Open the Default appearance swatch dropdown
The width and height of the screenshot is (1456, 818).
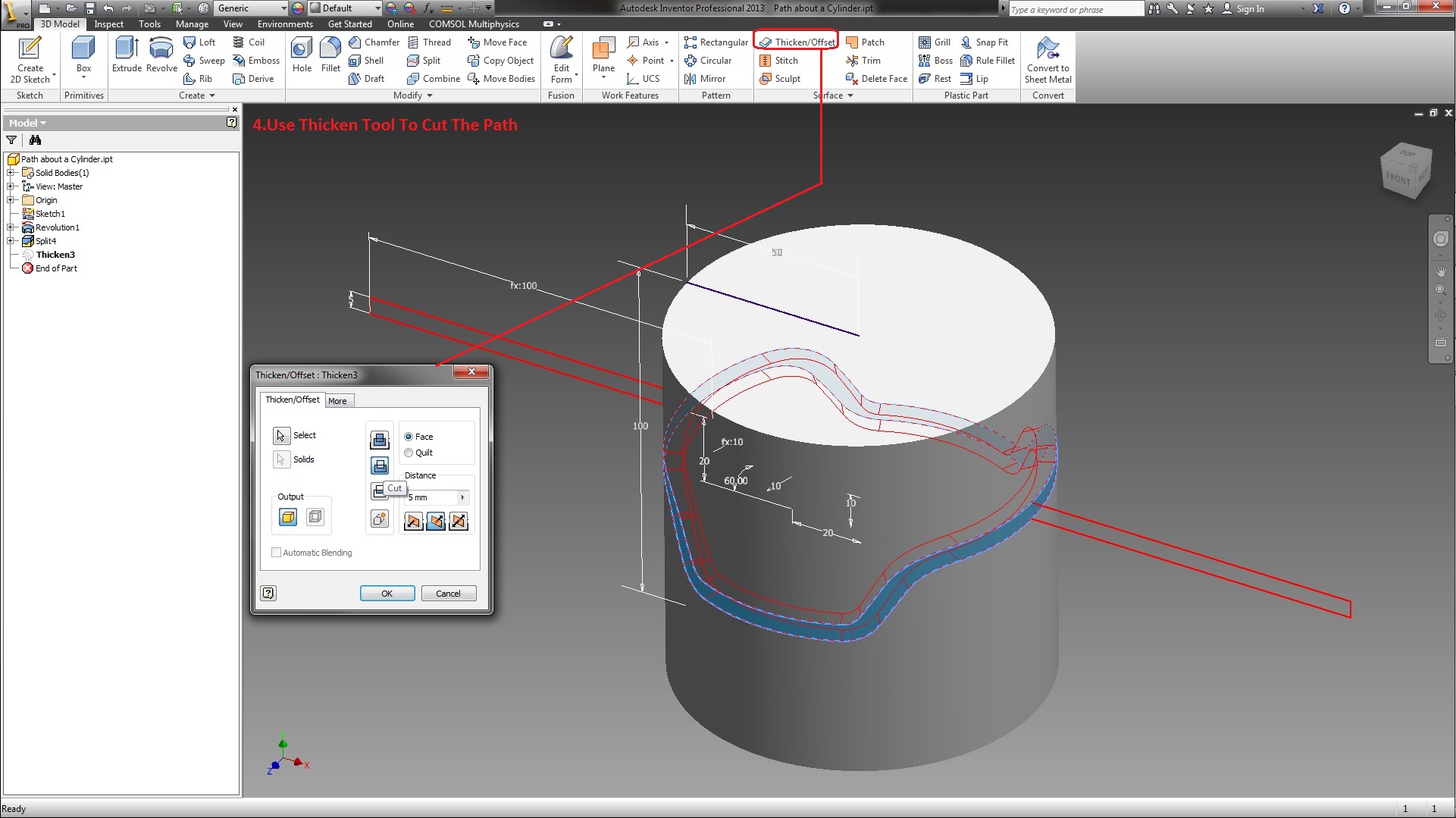[x=379, y=8]
